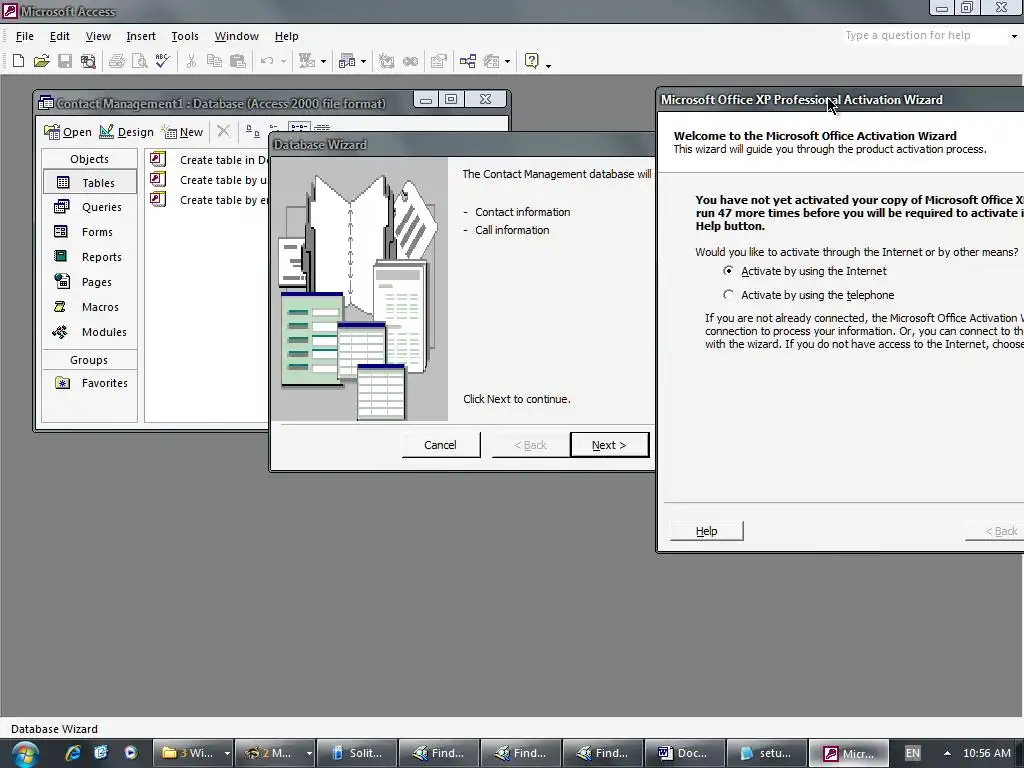The height and width of the screenshot is (768, 1024).
Task: Open the Window menu
Action: (236, 36)
